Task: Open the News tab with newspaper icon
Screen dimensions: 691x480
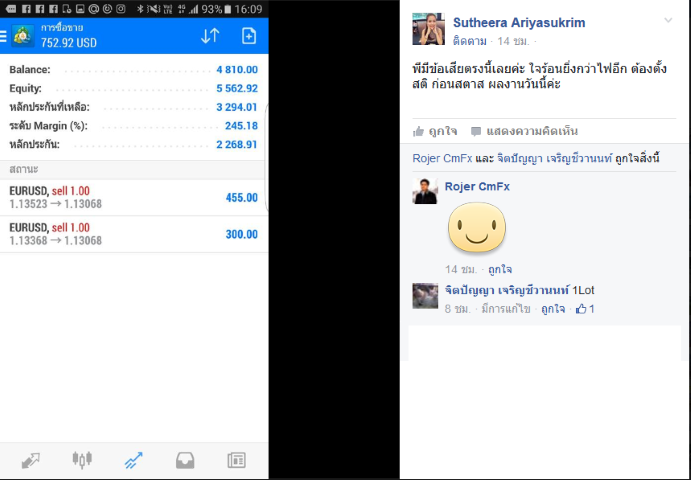Action: [x=237, y=460]
